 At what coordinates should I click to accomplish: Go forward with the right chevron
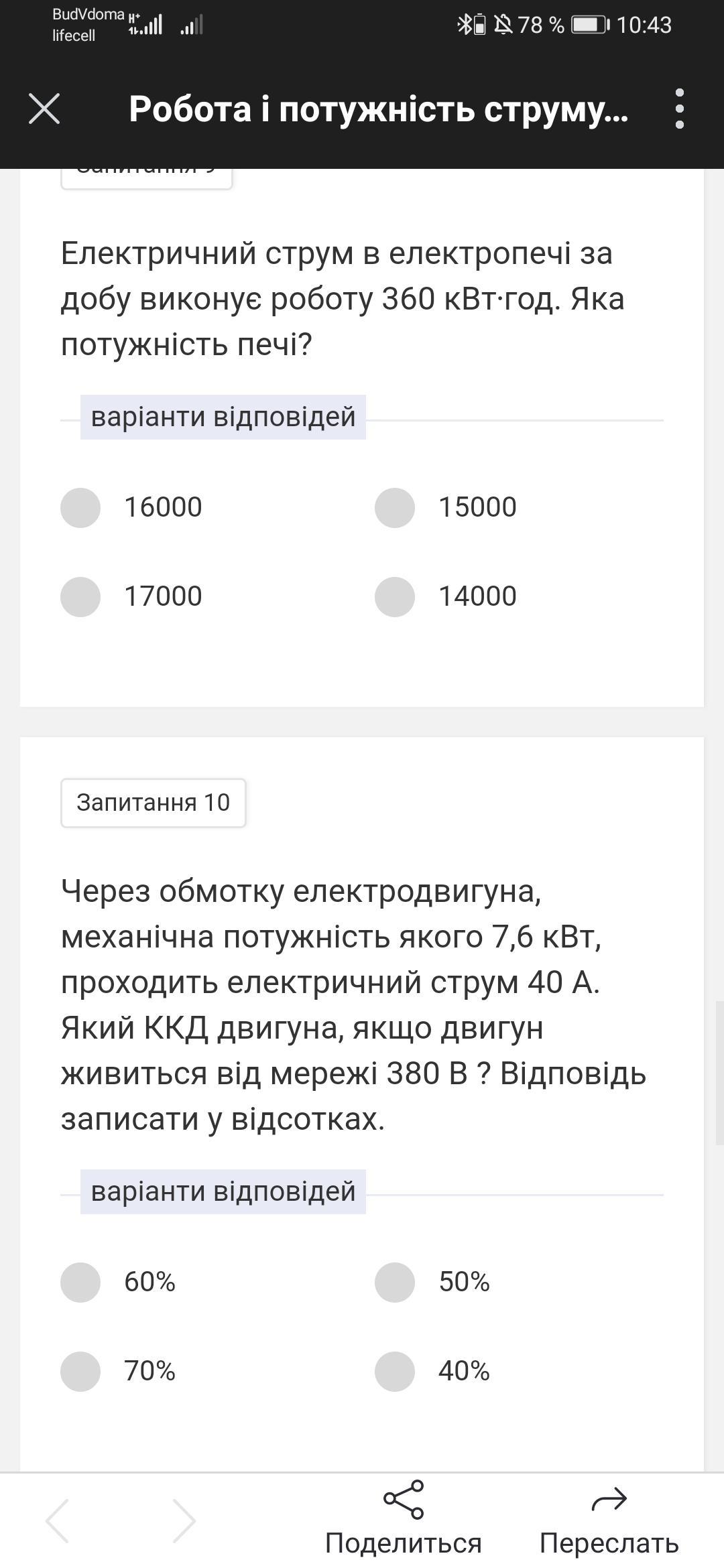[x=184, y=1520]
